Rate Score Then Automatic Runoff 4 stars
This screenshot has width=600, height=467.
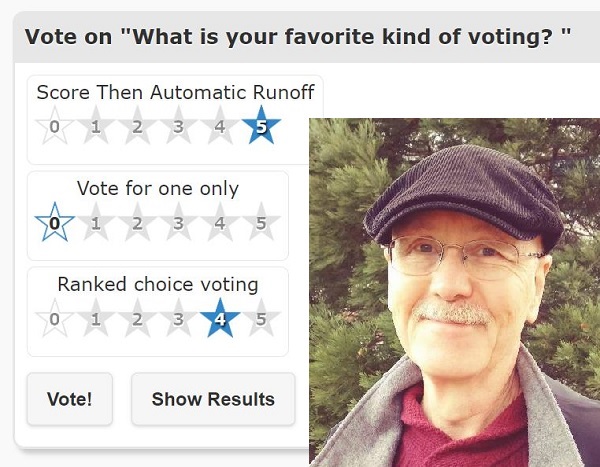(x=220, y=126)
